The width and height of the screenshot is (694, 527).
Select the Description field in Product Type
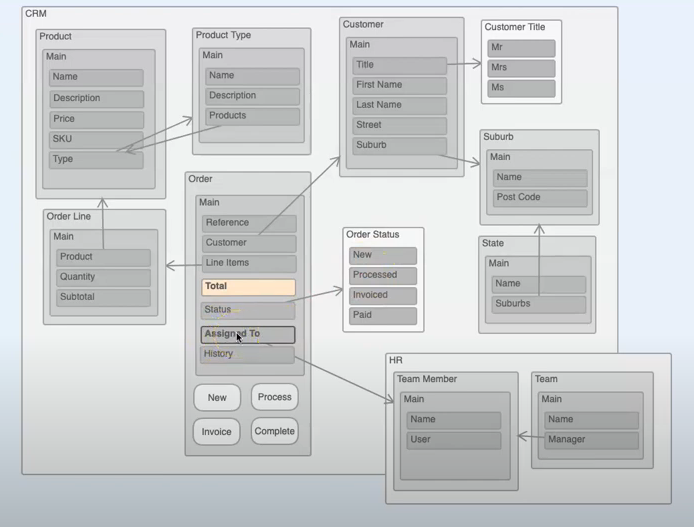coord(252,96)
